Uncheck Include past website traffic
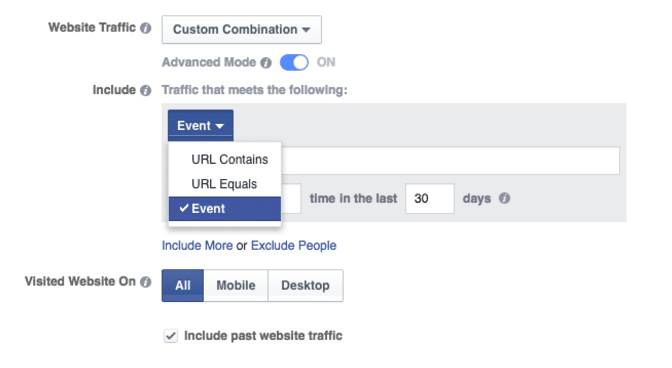Viewport: 672px width, 368px height. 171,336
